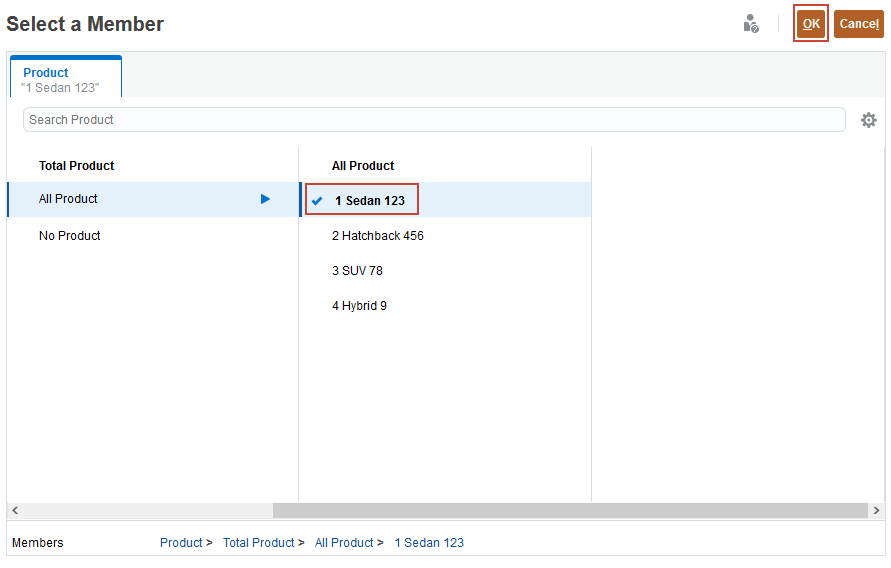Open Product in the Members breadcrumb
Viewport: 891px width, 568px height.
(181, 542)
